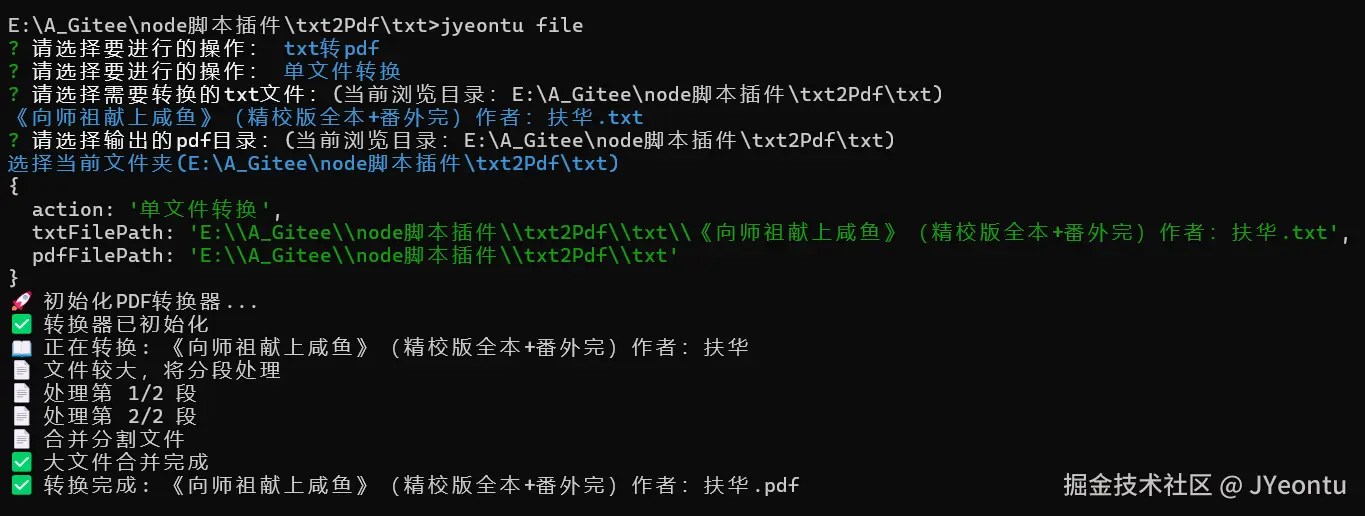Click page icon beside 处理第 2/2 段

click(21, 416)
